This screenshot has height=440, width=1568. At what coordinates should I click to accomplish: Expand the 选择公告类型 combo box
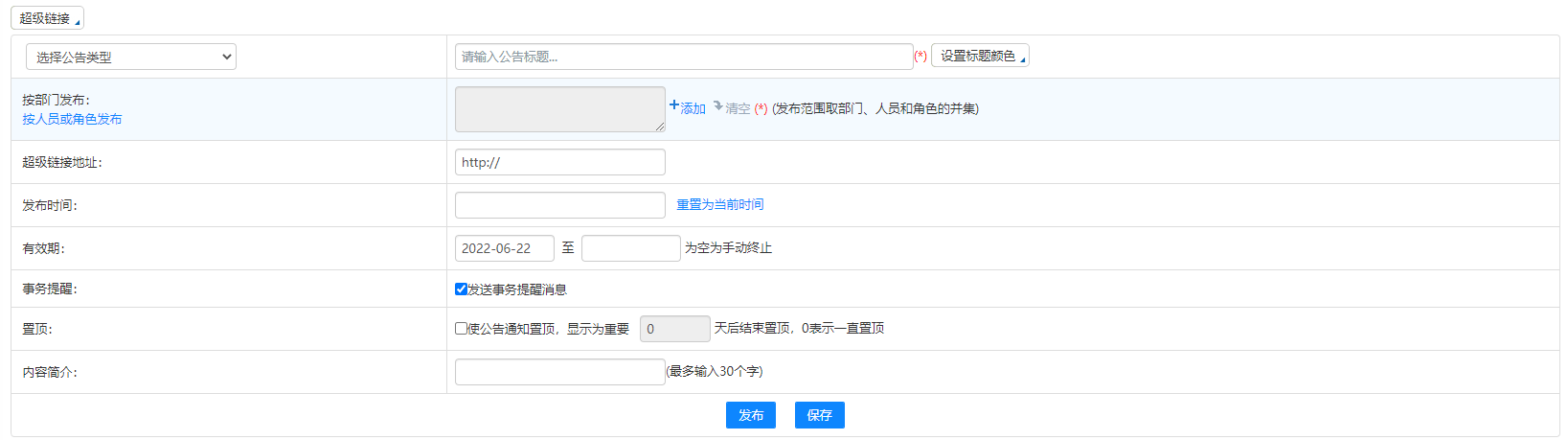pyautogui.click(x=130, y=58)
